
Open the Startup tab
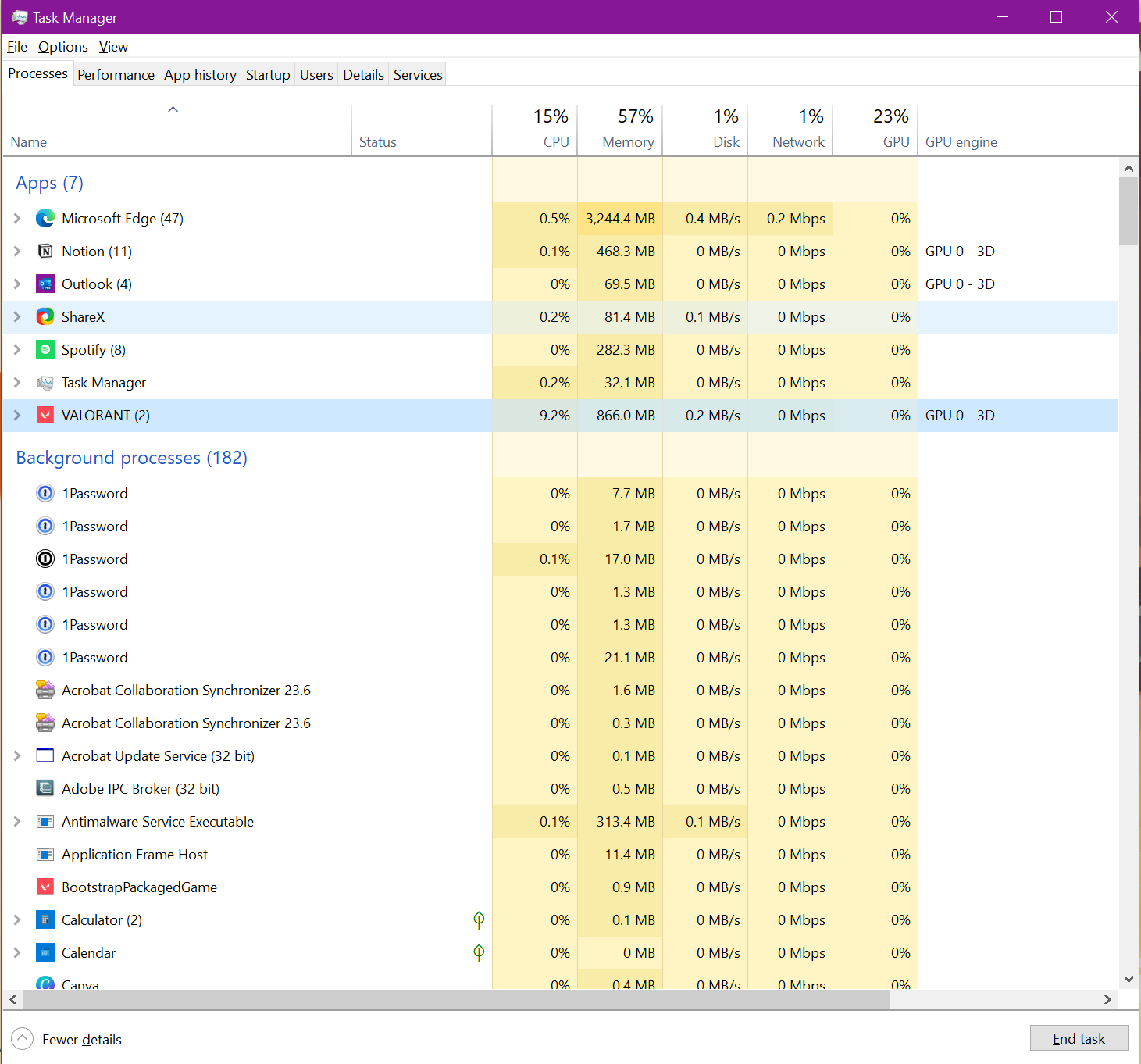click(268, 75)
